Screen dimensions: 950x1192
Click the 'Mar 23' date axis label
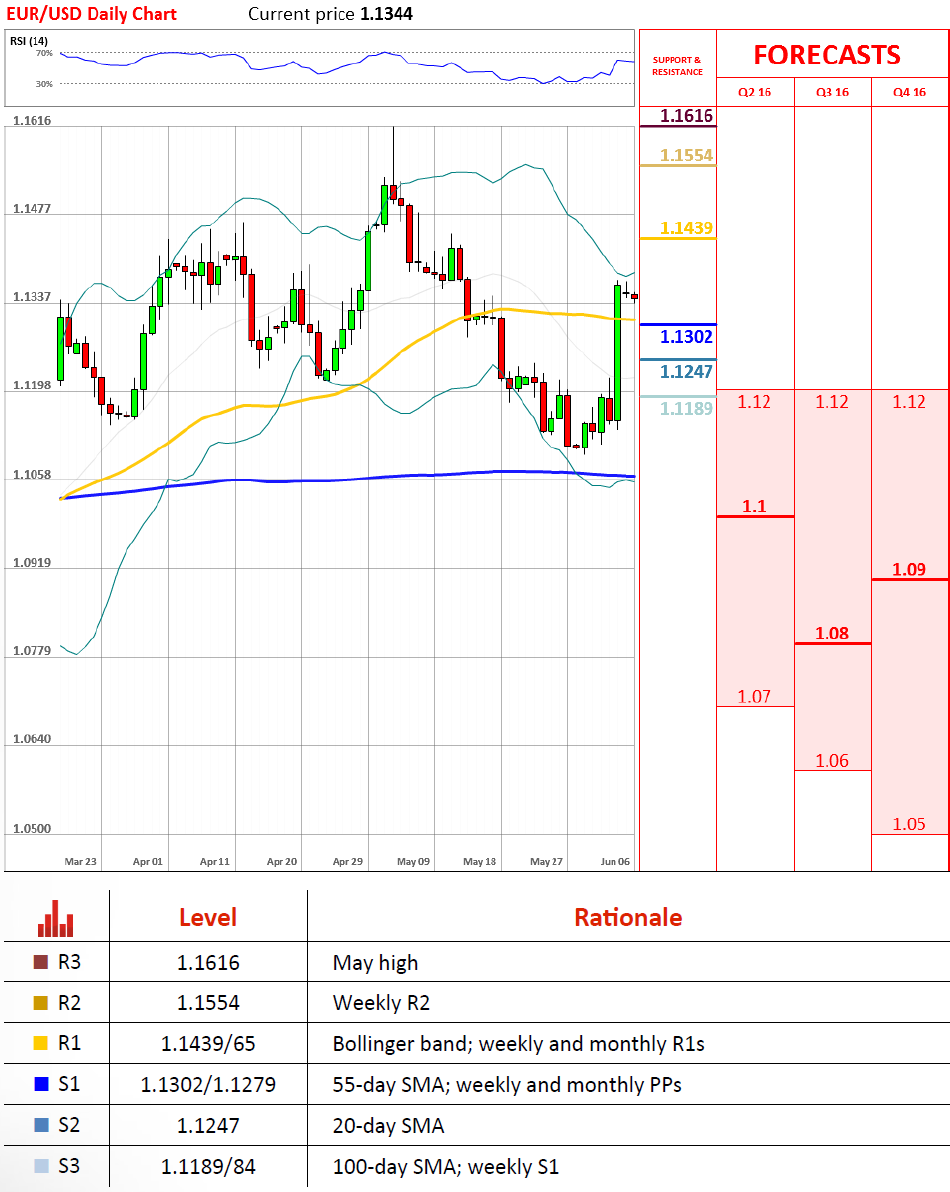point(81,861)
